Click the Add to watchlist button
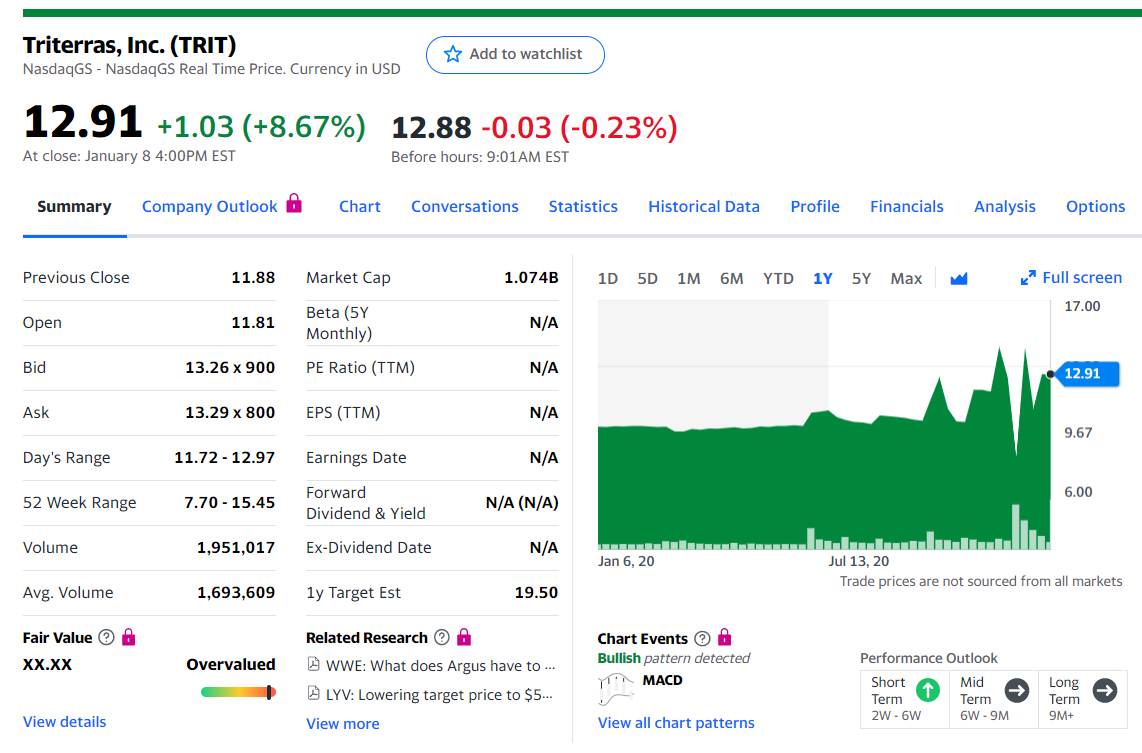 (515, 55)
